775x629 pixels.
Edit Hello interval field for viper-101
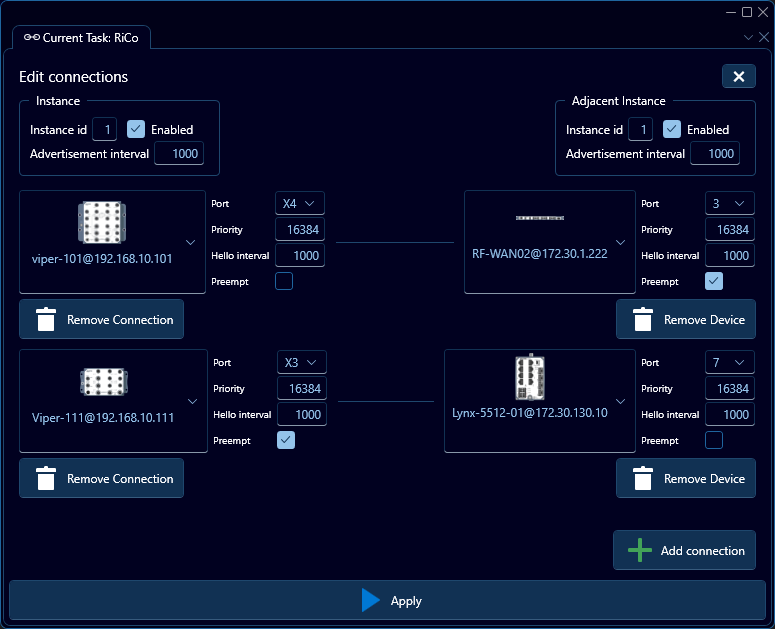[x=300, y=255]
